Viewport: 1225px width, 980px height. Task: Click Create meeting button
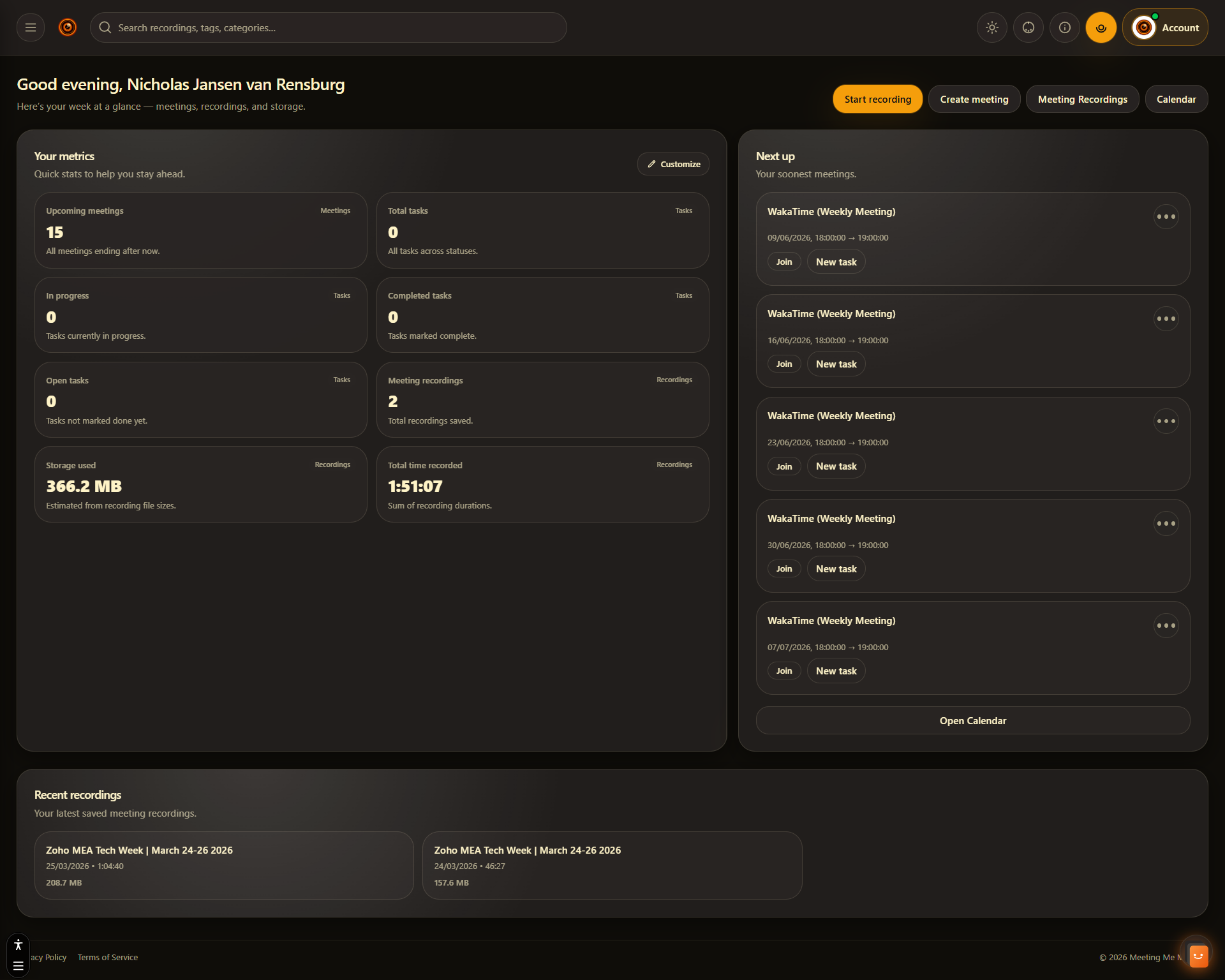click(x=974, y=99)
